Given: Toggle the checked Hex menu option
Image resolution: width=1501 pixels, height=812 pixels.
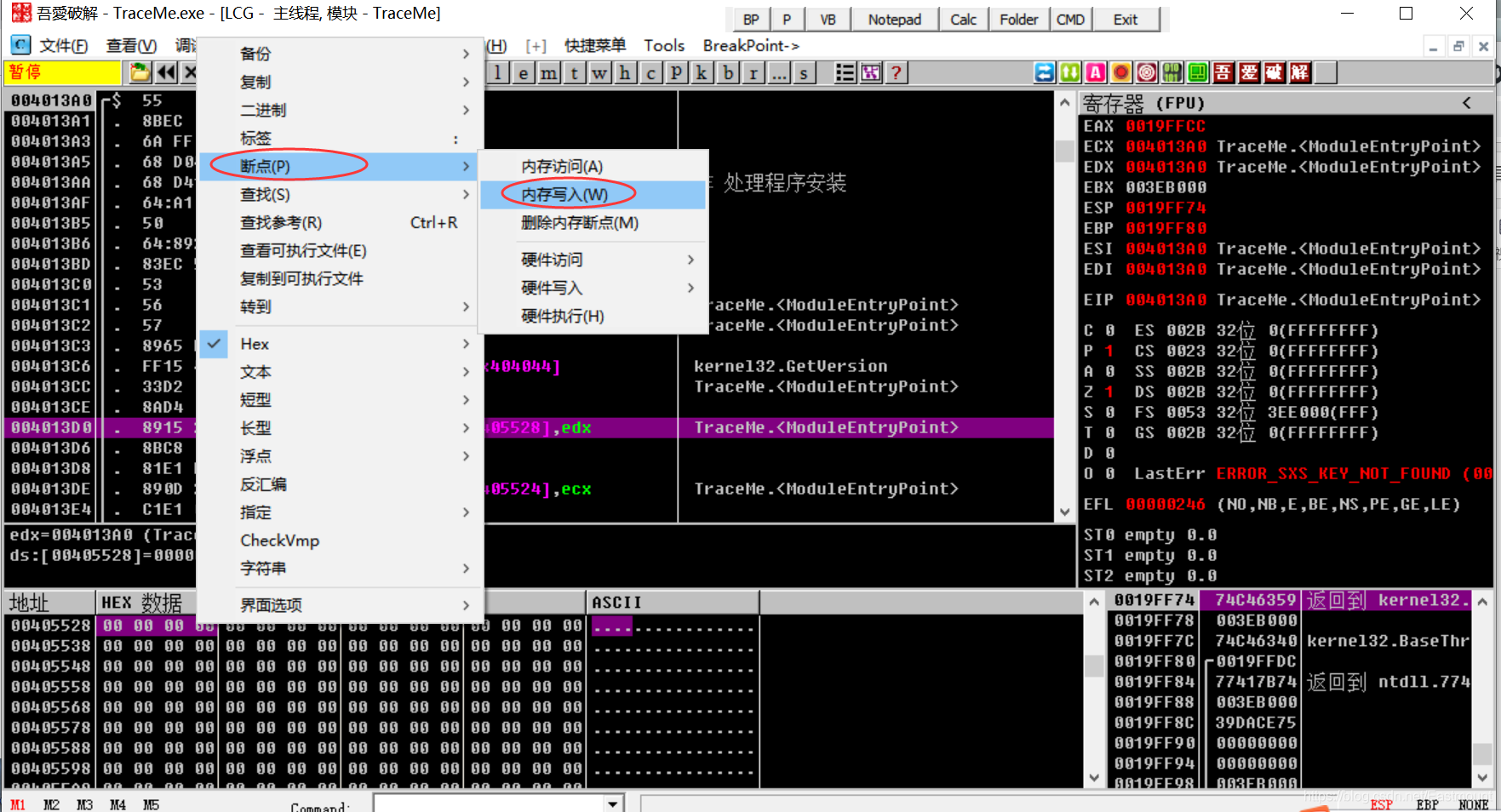Looking at the screenshot, I should pos(341,344).
